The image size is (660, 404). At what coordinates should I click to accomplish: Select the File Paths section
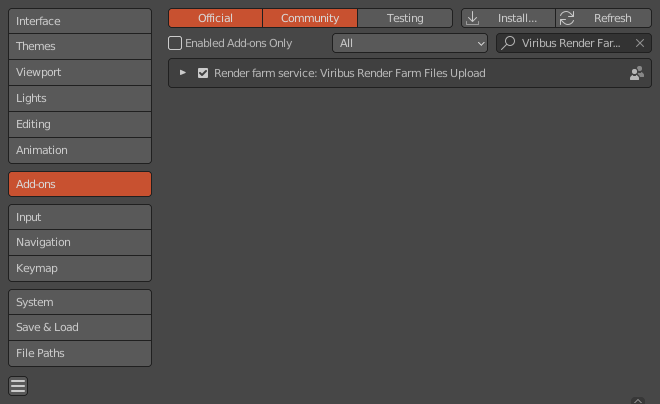click(x=80, y=353)
